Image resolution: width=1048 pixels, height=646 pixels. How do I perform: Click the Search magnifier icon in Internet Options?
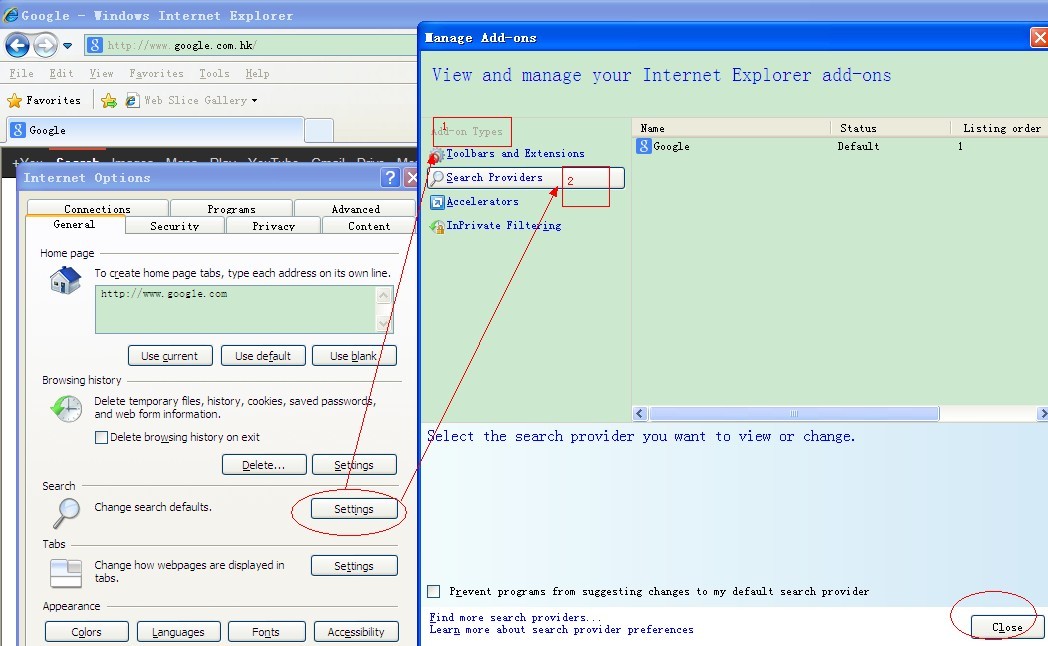coord(66,513)
